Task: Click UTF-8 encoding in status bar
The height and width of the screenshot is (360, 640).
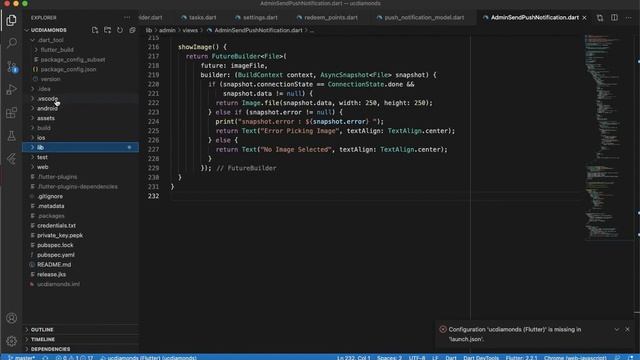Action: pyautogui.click(x=417, y=358)
